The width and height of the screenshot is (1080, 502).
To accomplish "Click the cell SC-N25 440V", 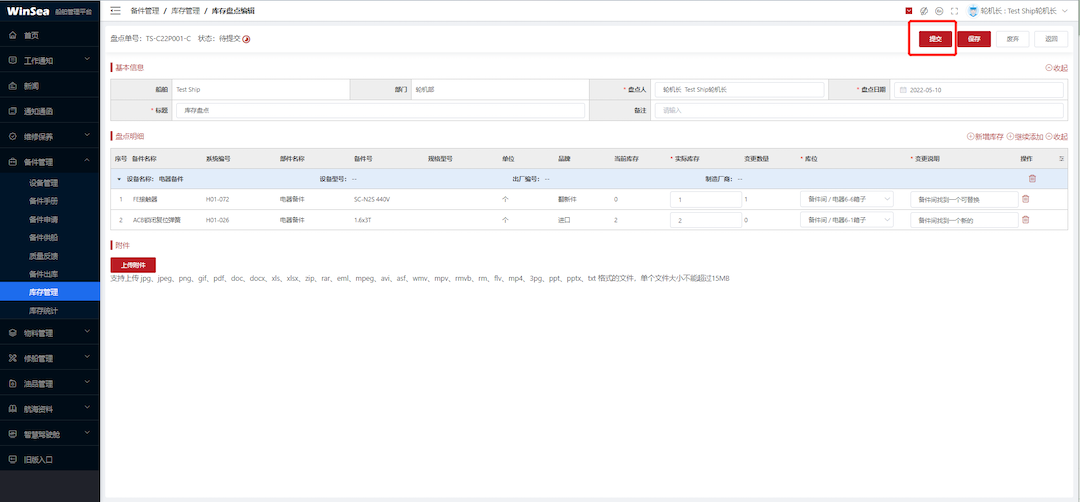I will click(372, 199).
